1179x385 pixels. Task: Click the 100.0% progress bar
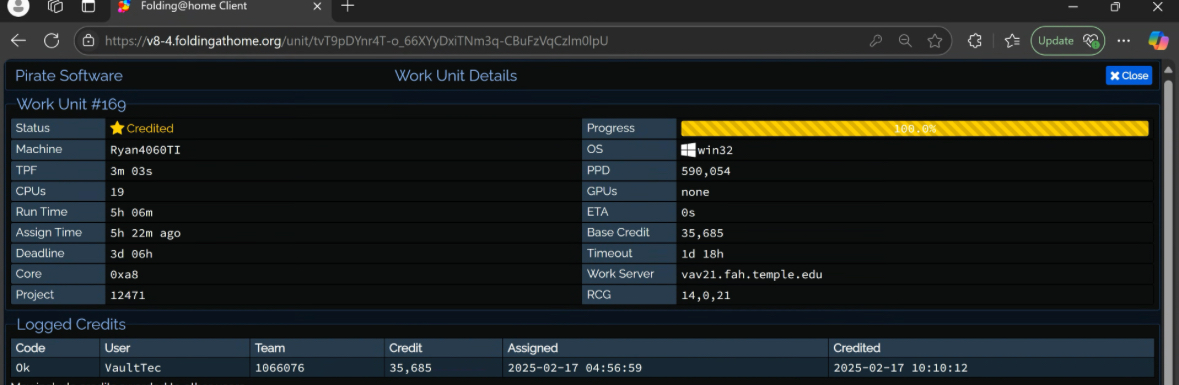click(914, 129)
